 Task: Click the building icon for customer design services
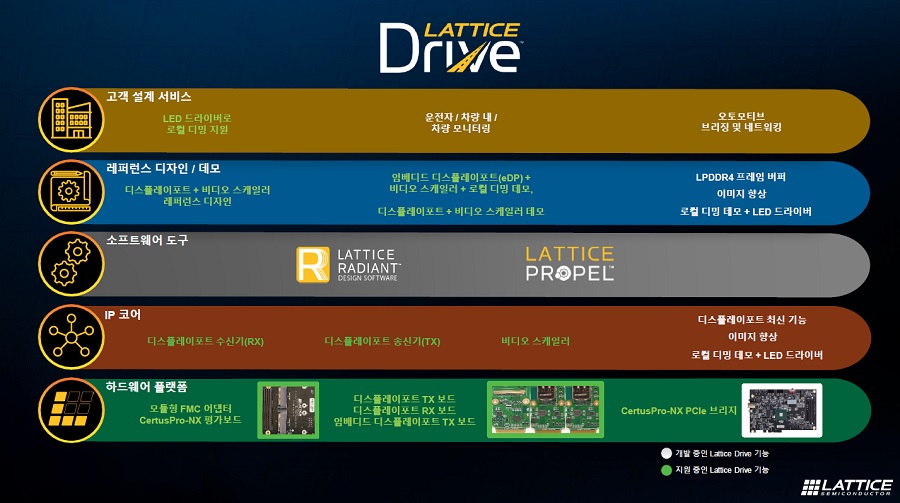pyautogui.click(x=71, y=119)
